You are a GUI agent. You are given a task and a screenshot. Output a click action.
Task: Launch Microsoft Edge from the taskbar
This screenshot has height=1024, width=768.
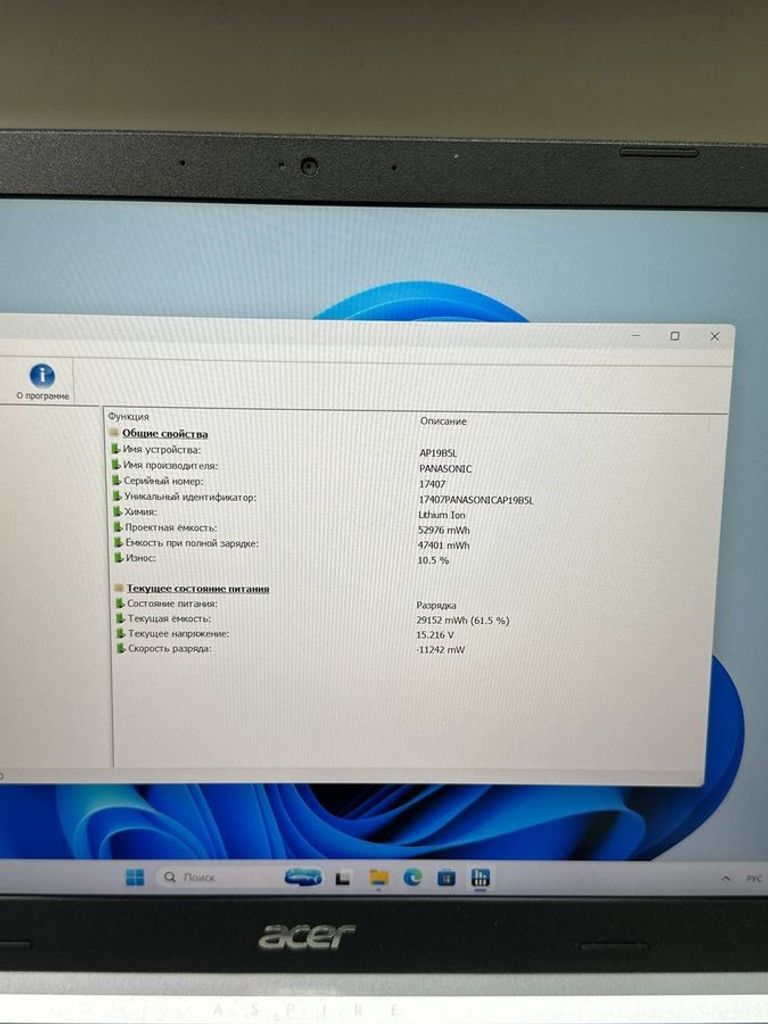click(x=413, y=878)
